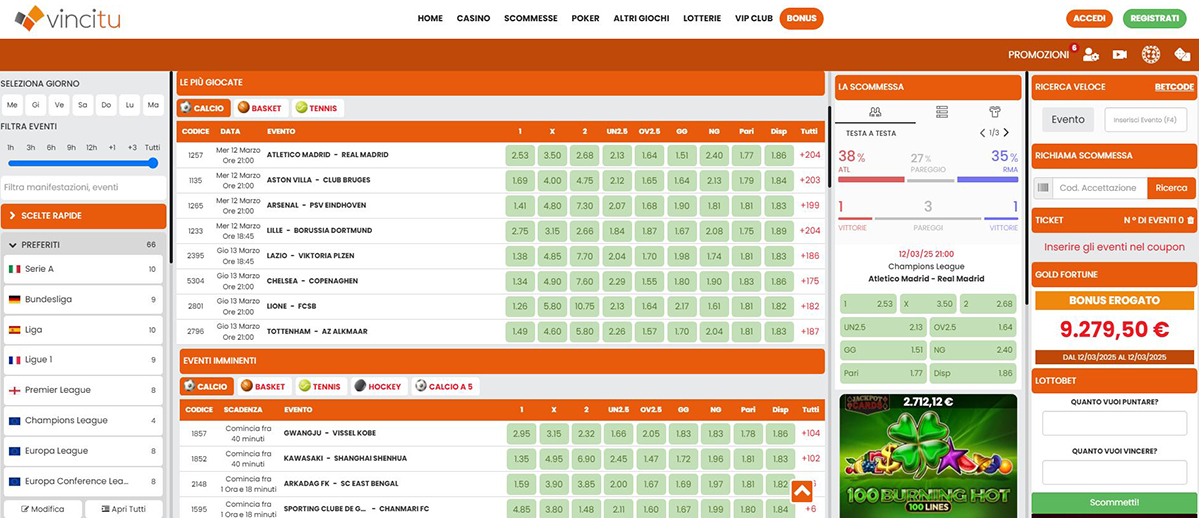Select Basket in Eventi Imminenti

(x=264, y=386)
